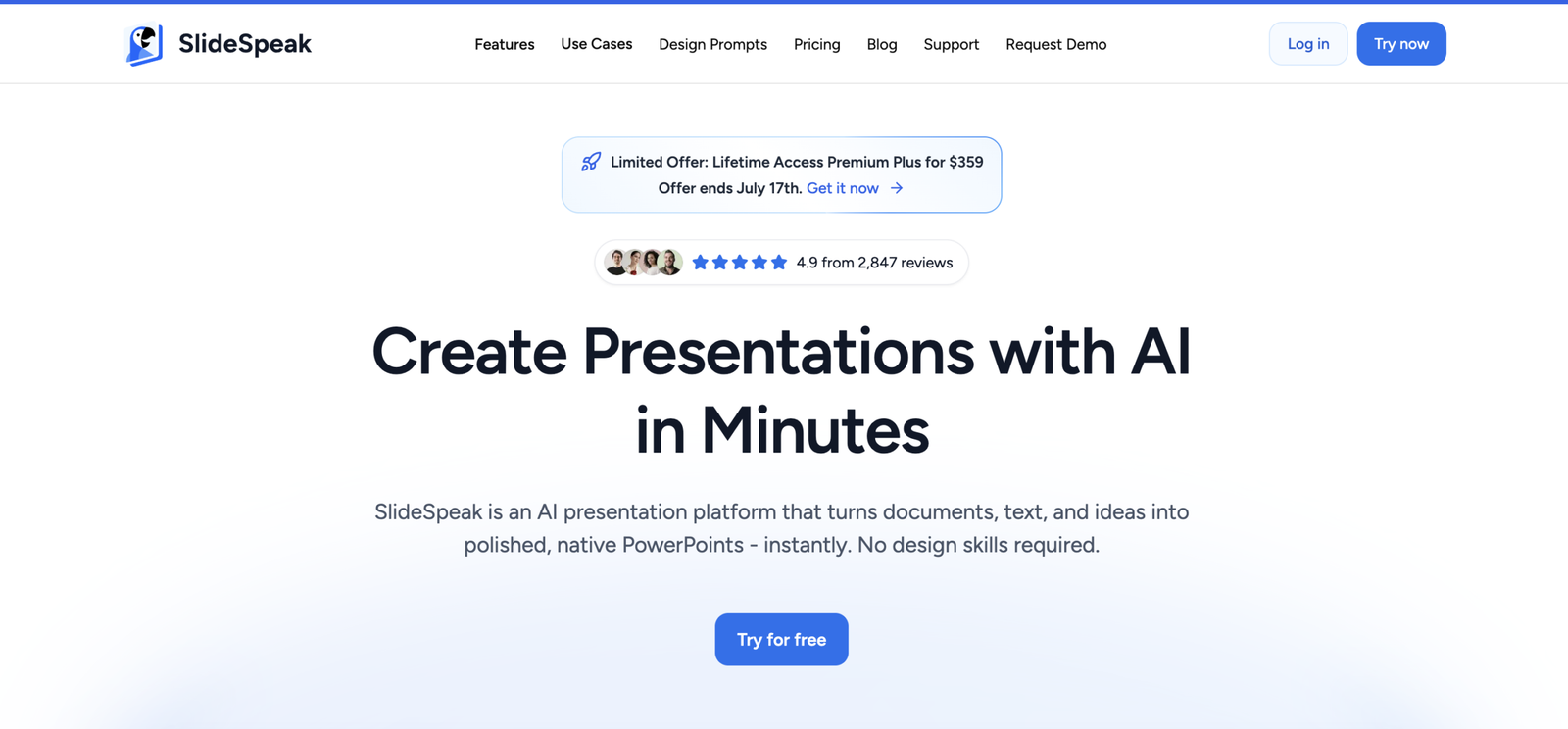1568x729 pixels.
Task: Click the arrow after Get it now
Action: [x=897, y=188]
